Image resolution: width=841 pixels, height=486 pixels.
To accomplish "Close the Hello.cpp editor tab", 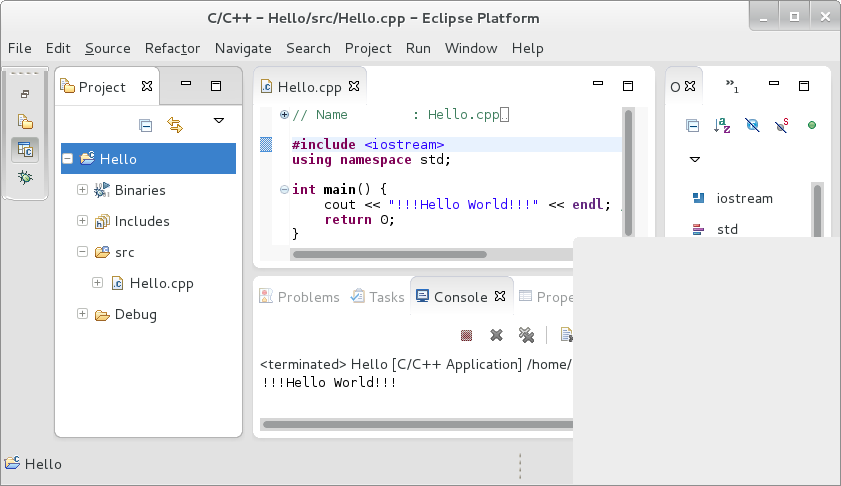I will point(354,86).
